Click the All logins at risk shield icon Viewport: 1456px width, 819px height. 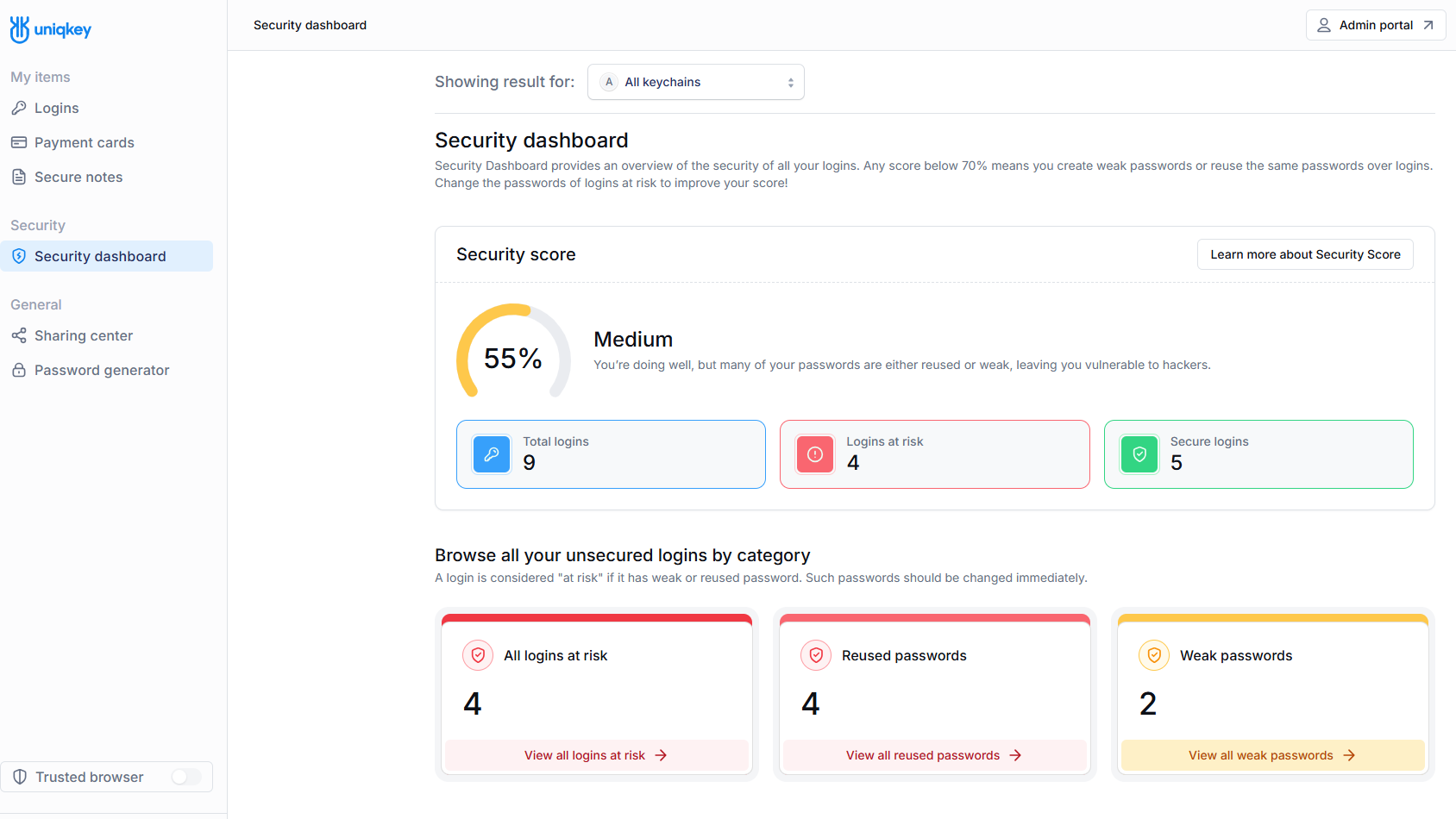tap(478, 655)
